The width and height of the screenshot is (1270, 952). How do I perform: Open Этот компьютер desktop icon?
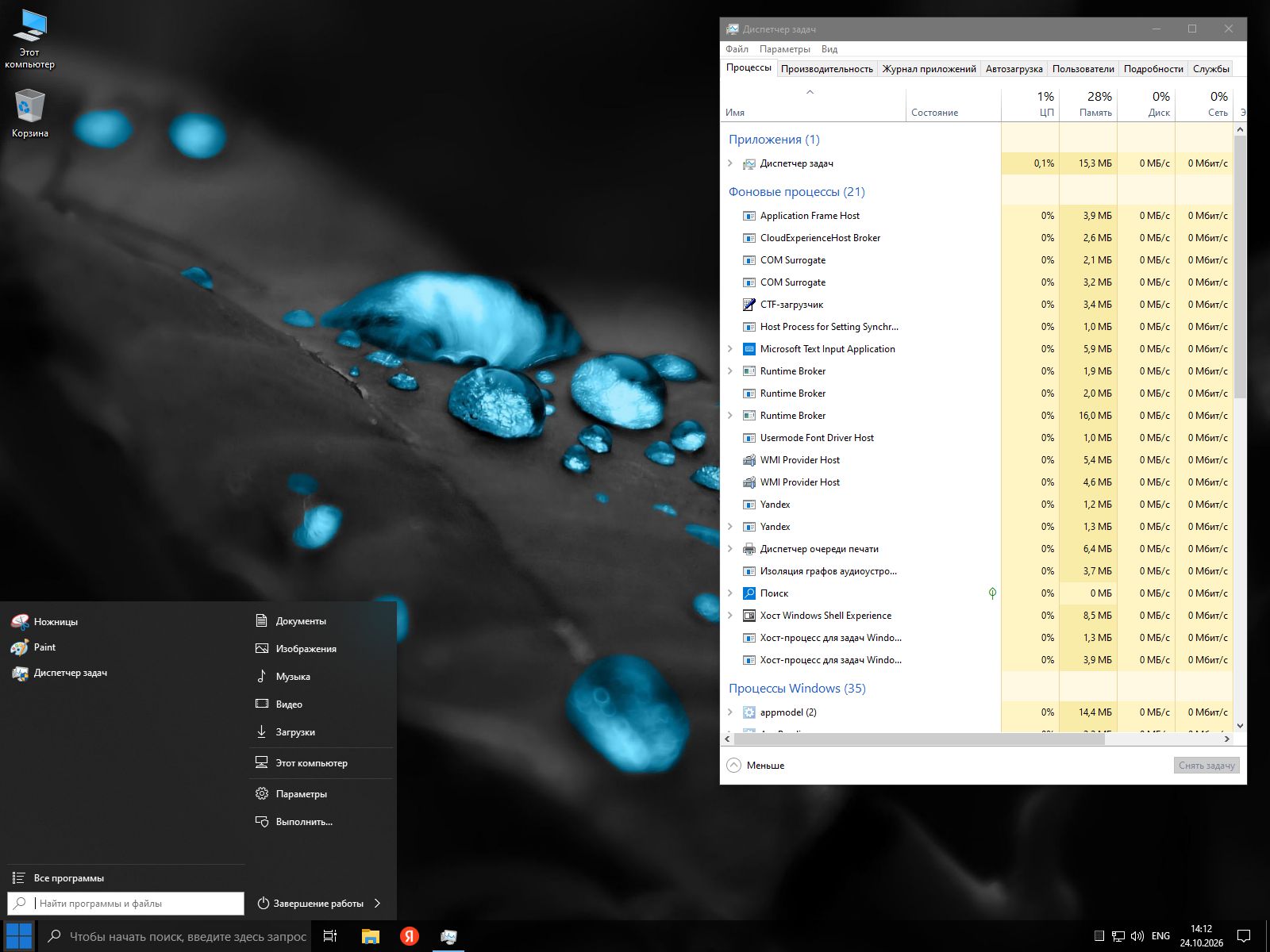coord(29,39)
